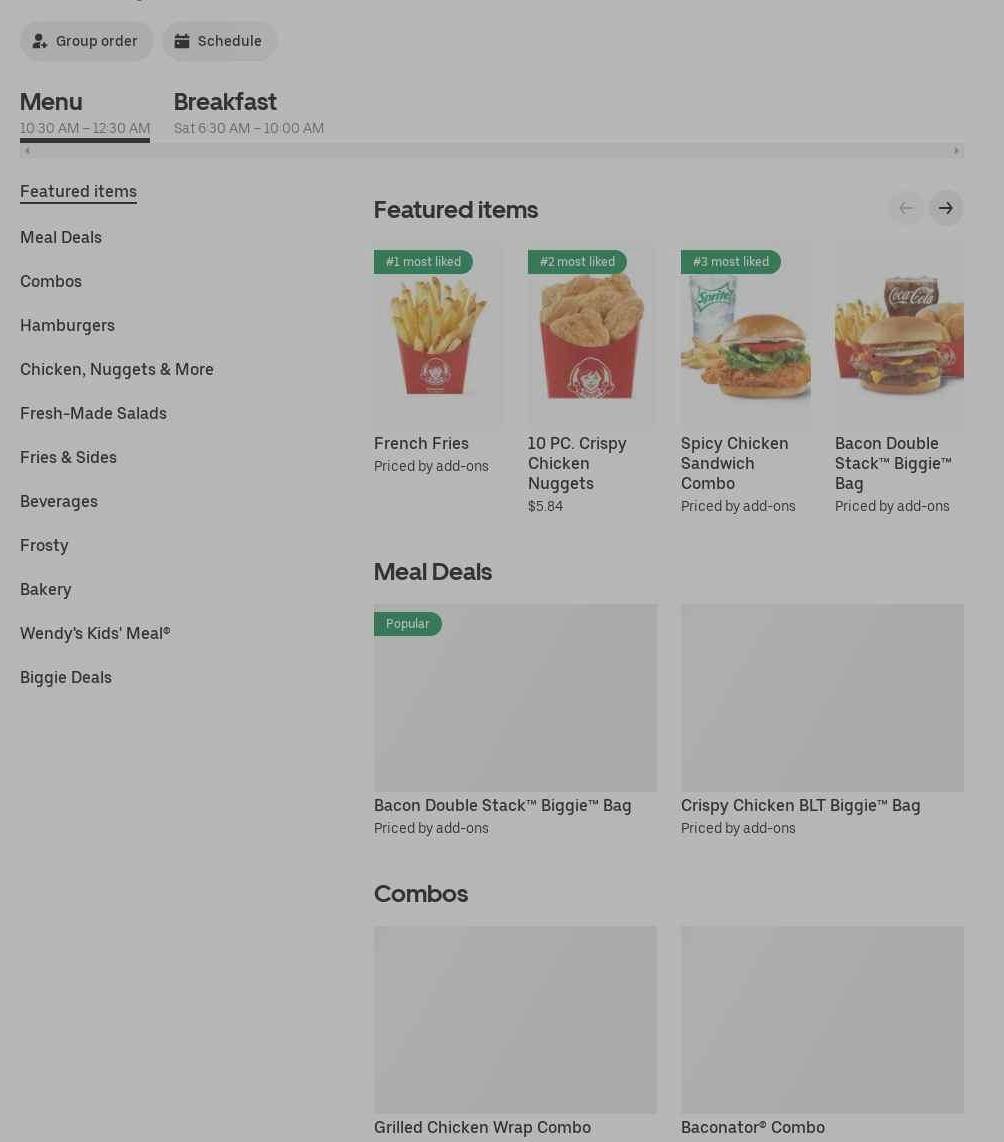The height and width of the screenshot is (1142, 1004).
Task: Show next featured items with right arrow
Action: (946, 208)
